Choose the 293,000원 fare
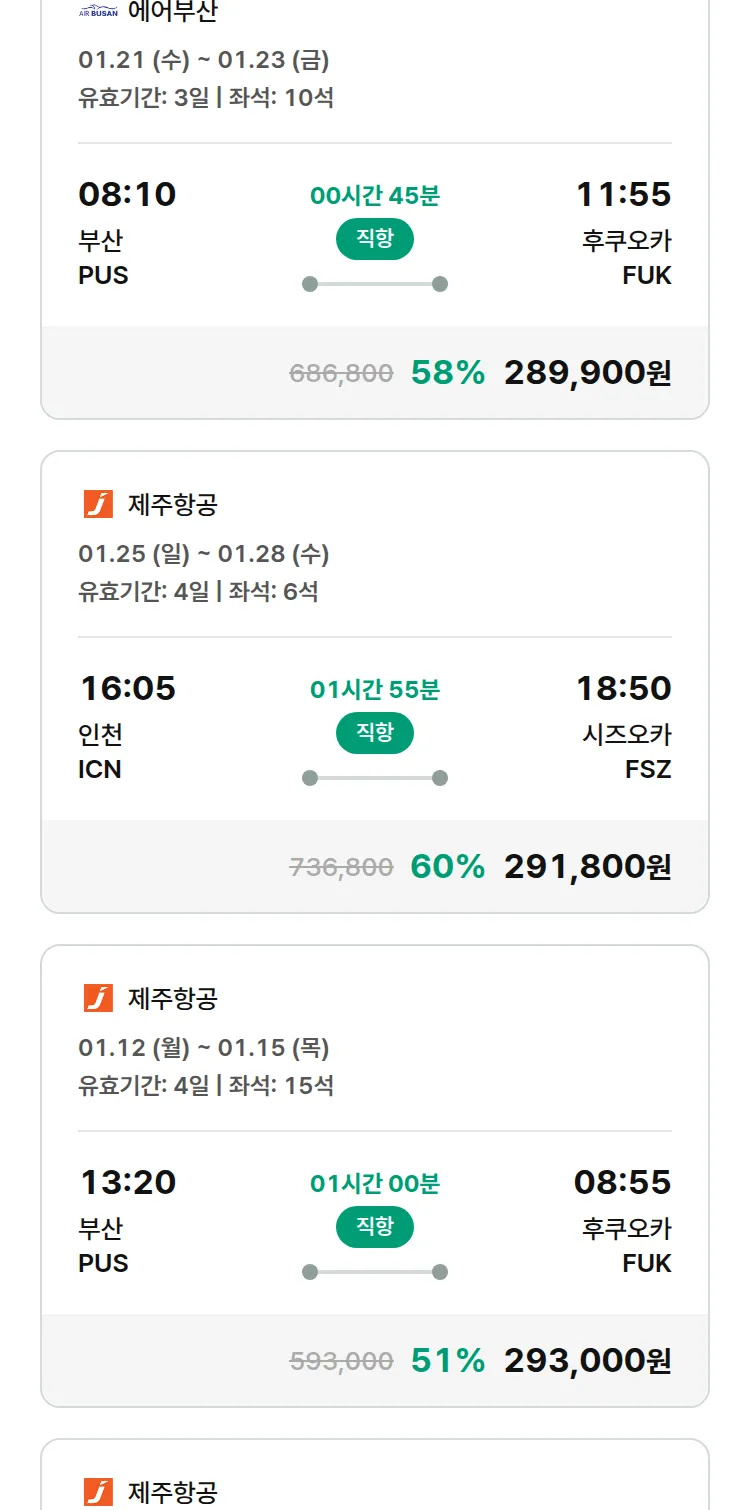 tap(587, 1361)
